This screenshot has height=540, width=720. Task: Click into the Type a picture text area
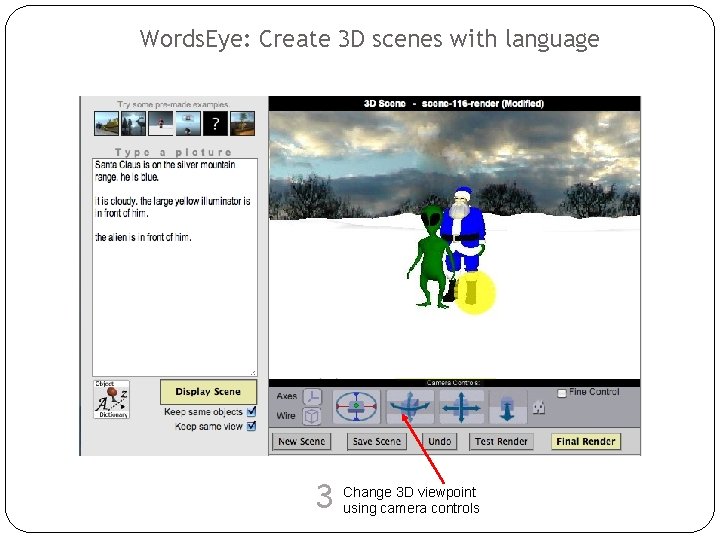[175, 267]
